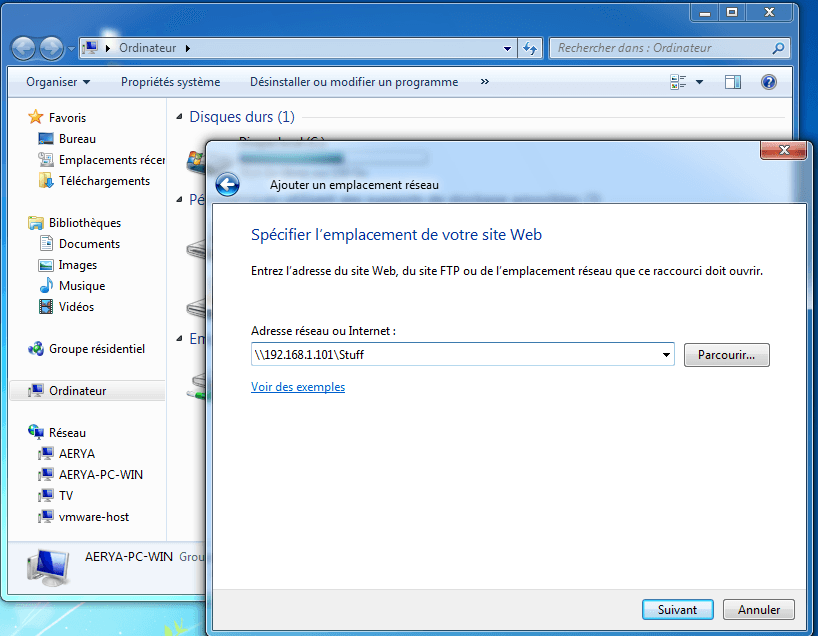Click the back arrow in the network wizard
Viewport: 818px width, 636px height.
pos(227,185)
